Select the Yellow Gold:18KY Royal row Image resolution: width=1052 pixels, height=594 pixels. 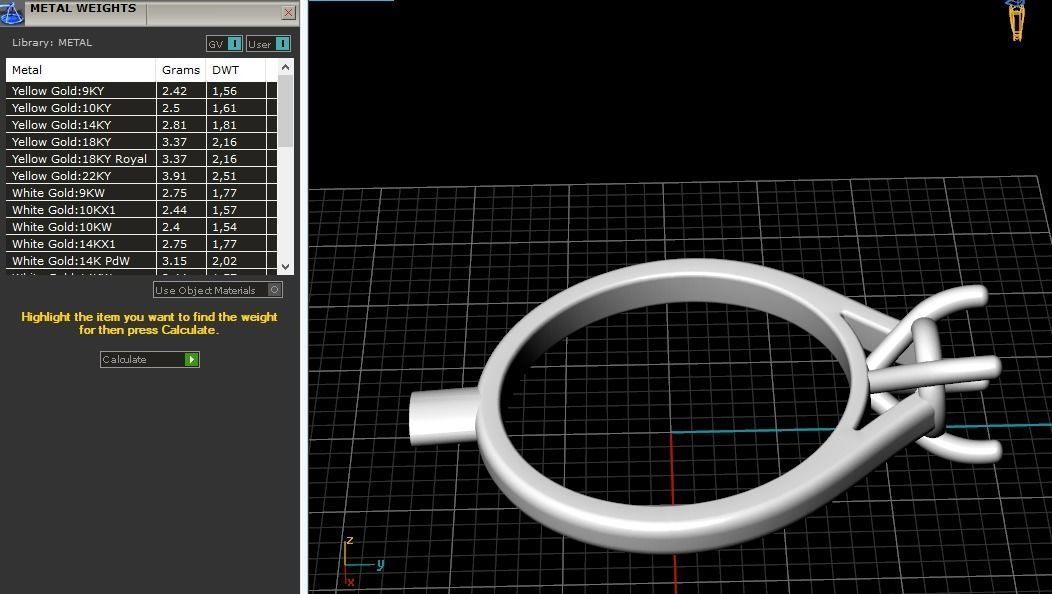coord(142,158)
